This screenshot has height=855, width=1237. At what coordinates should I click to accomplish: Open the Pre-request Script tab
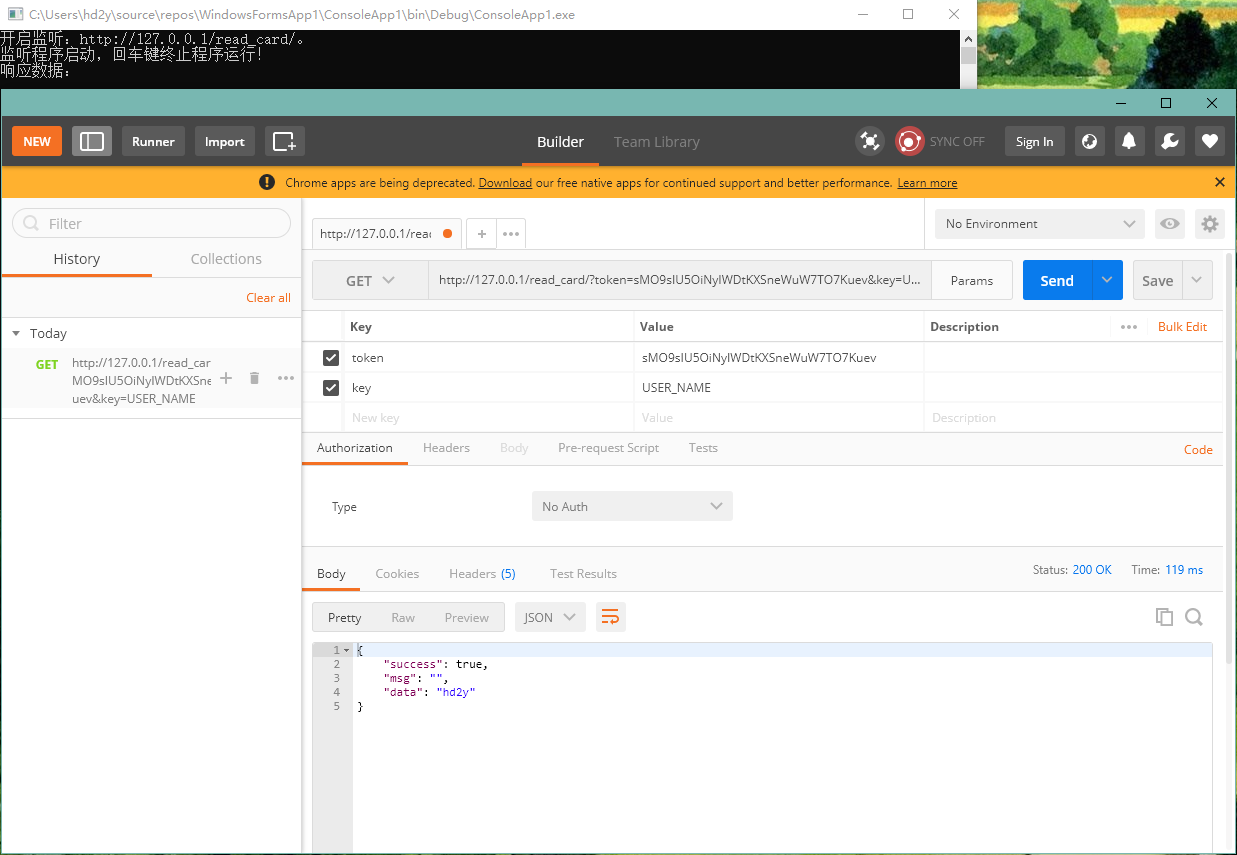[608, 448]
